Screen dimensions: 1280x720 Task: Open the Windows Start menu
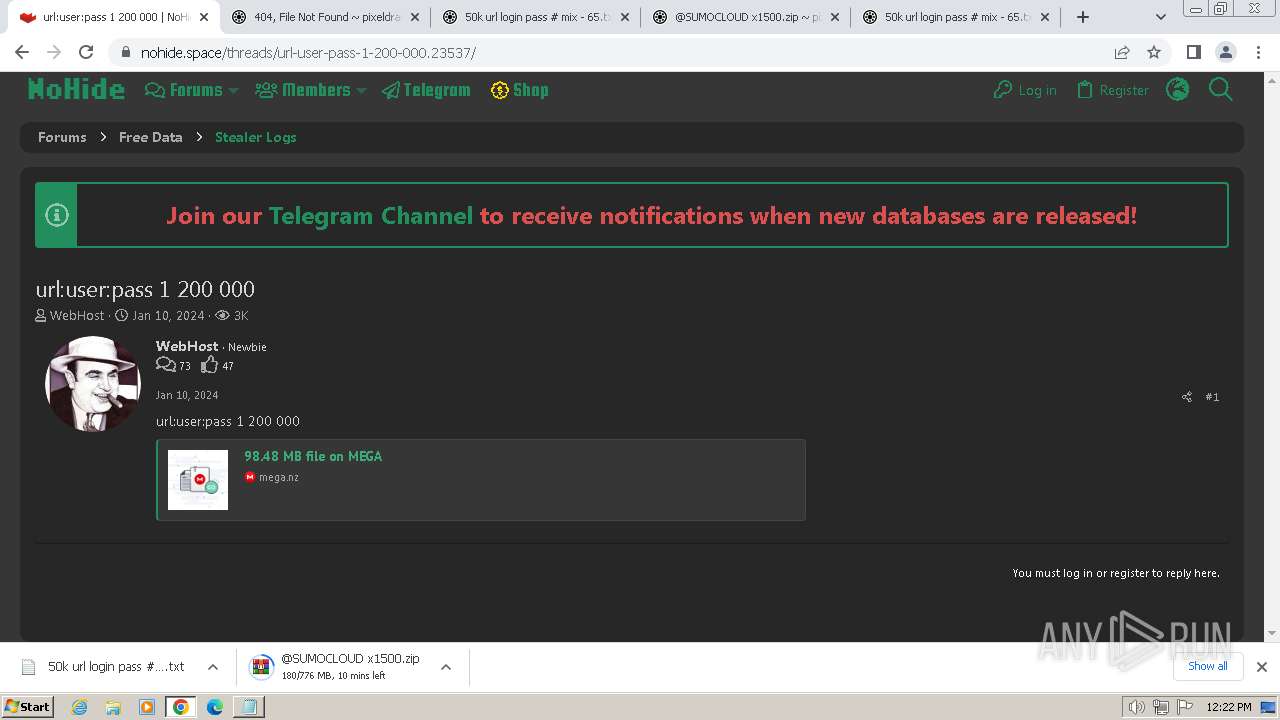point(27,706)
